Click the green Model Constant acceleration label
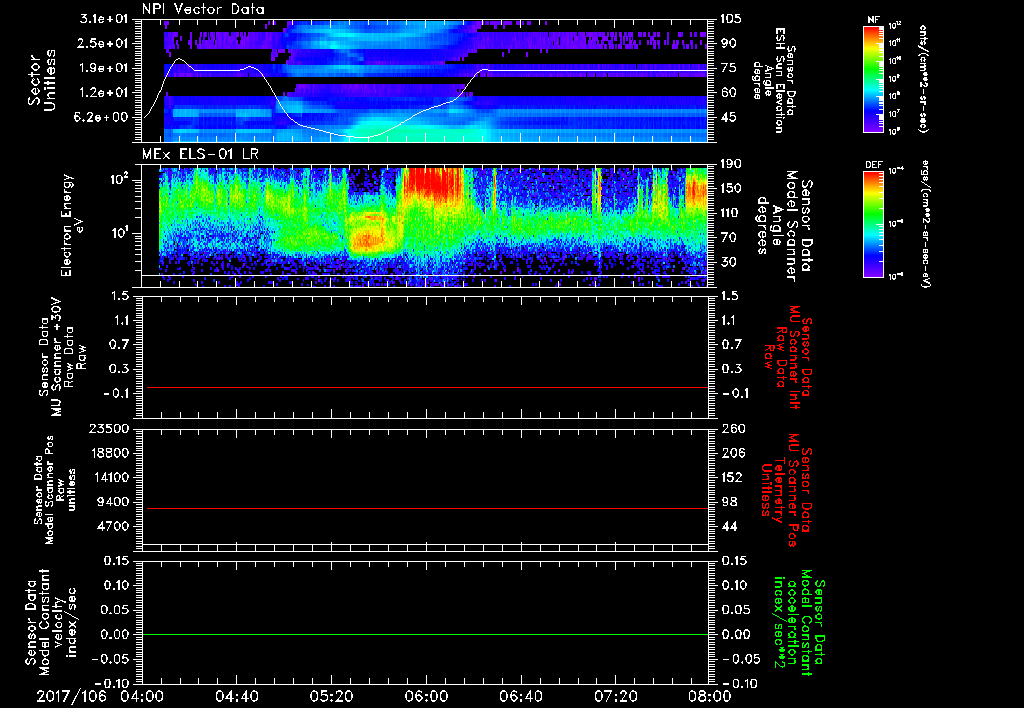Viewport: 1024px width, 708px height. click(800, 624)
